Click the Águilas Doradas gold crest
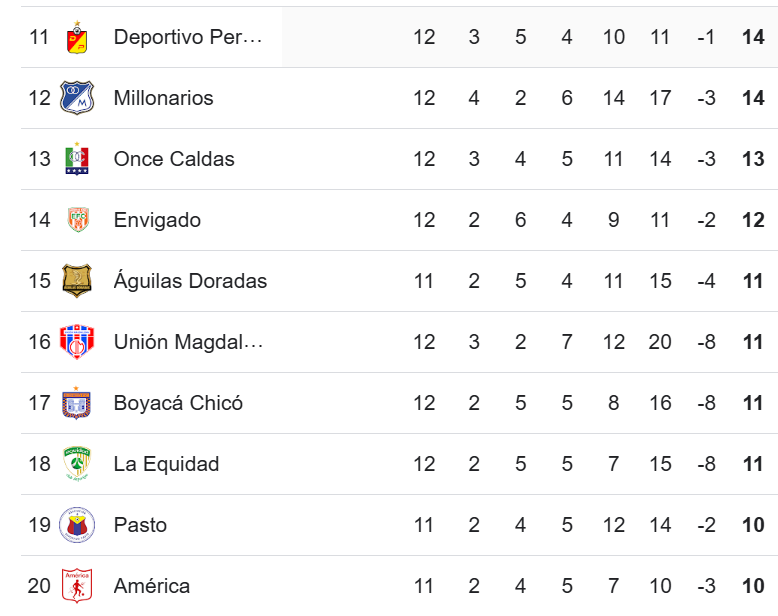The height and width of the screenshot is (616, 778). pos(77,281)
